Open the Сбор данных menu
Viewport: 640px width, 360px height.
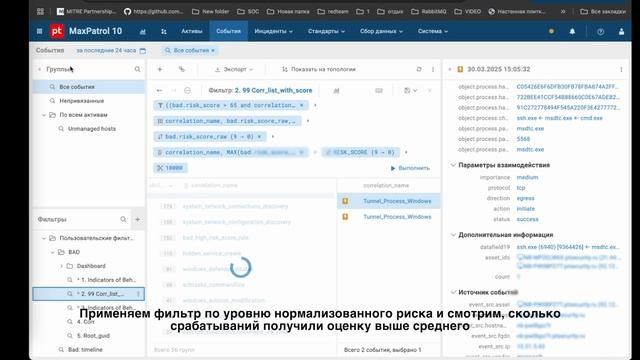pos(381,31)
